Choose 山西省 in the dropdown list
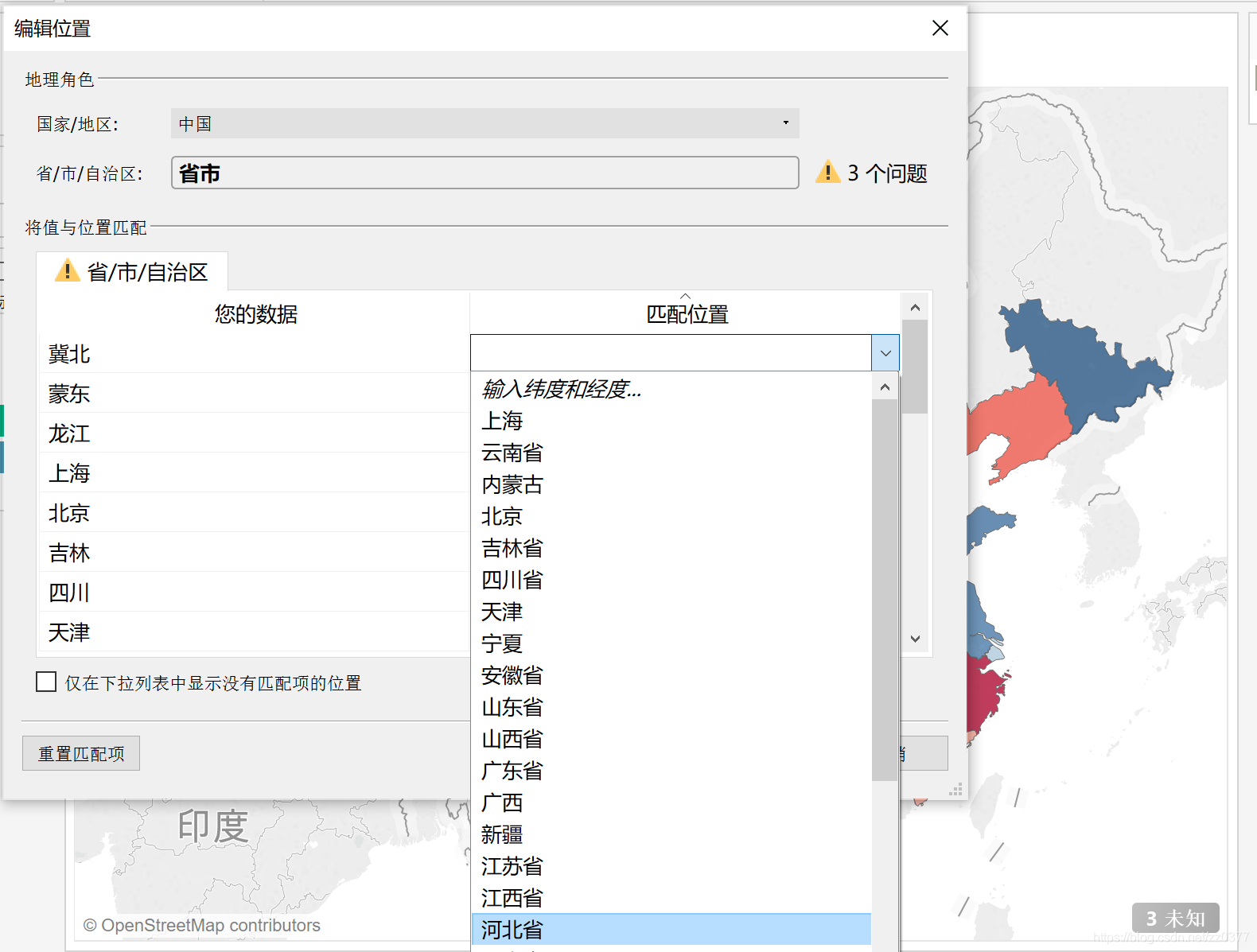The image size is (1257, 952). (x=671, y=739)
